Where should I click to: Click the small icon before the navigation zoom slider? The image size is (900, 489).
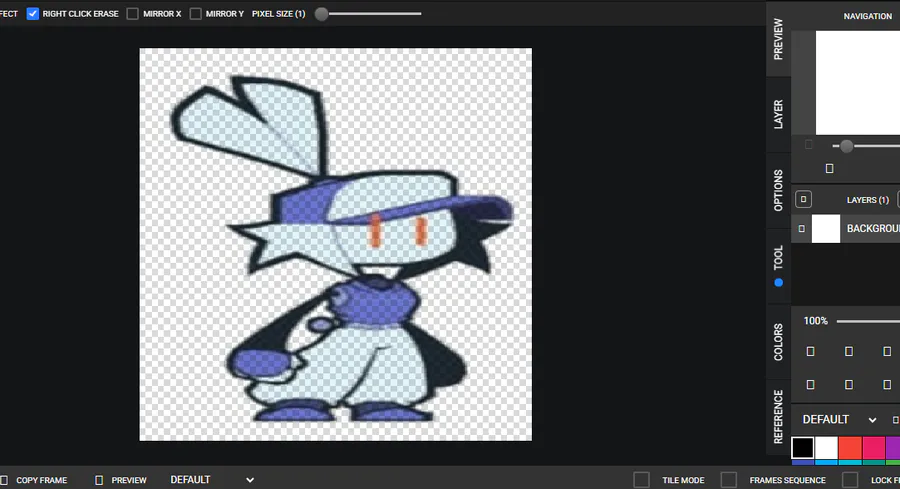(808, 145)
